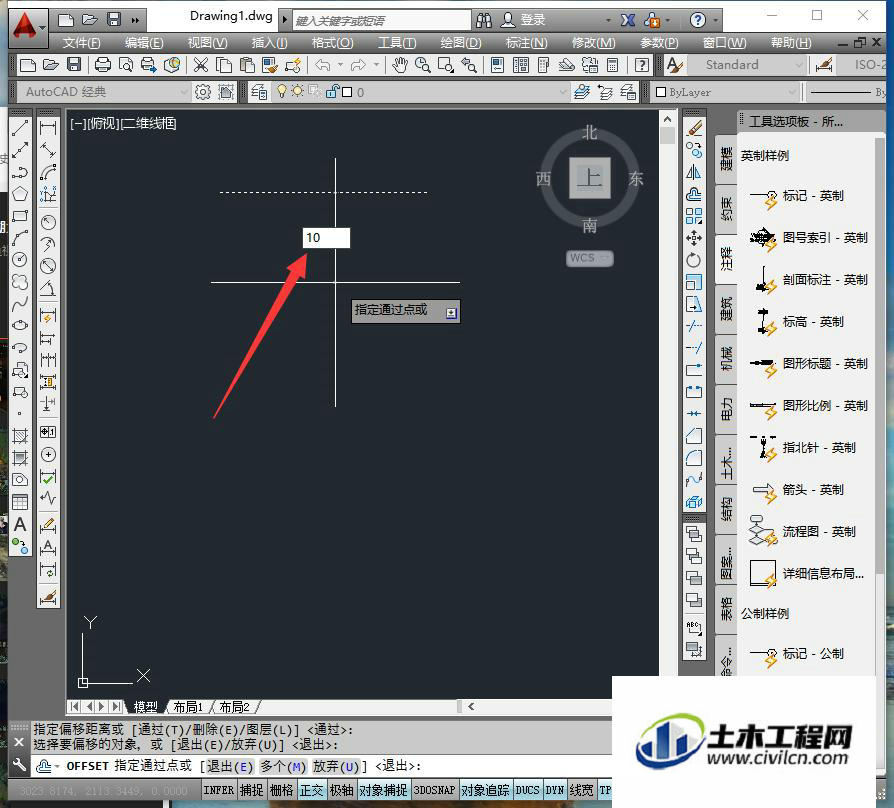Open the layer list dropdown
The image size is (894, 808).
pyautogui.click(x=420, y=92)
